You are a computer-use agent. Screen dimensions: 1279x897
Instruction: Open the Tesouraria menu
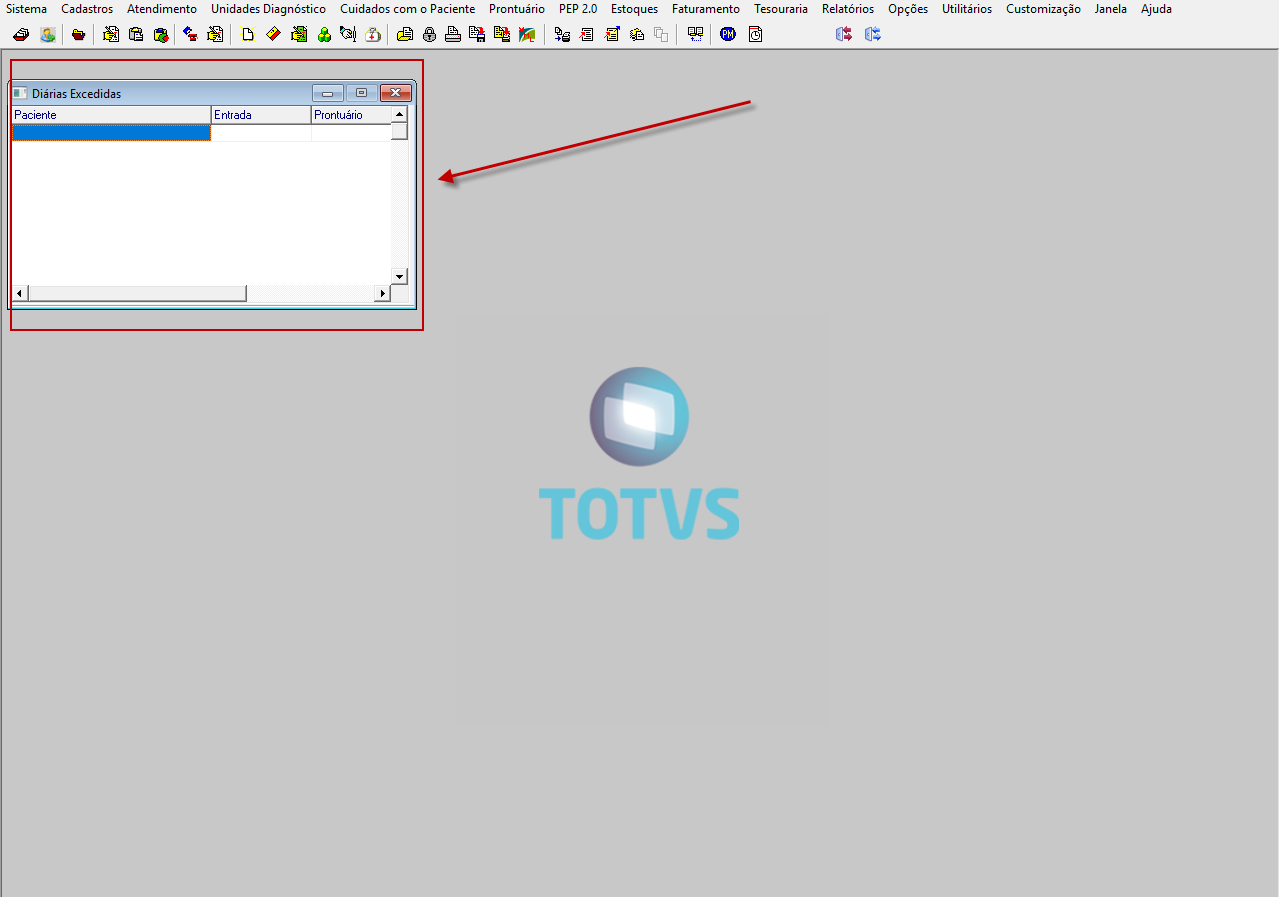[x=781, y=9]
